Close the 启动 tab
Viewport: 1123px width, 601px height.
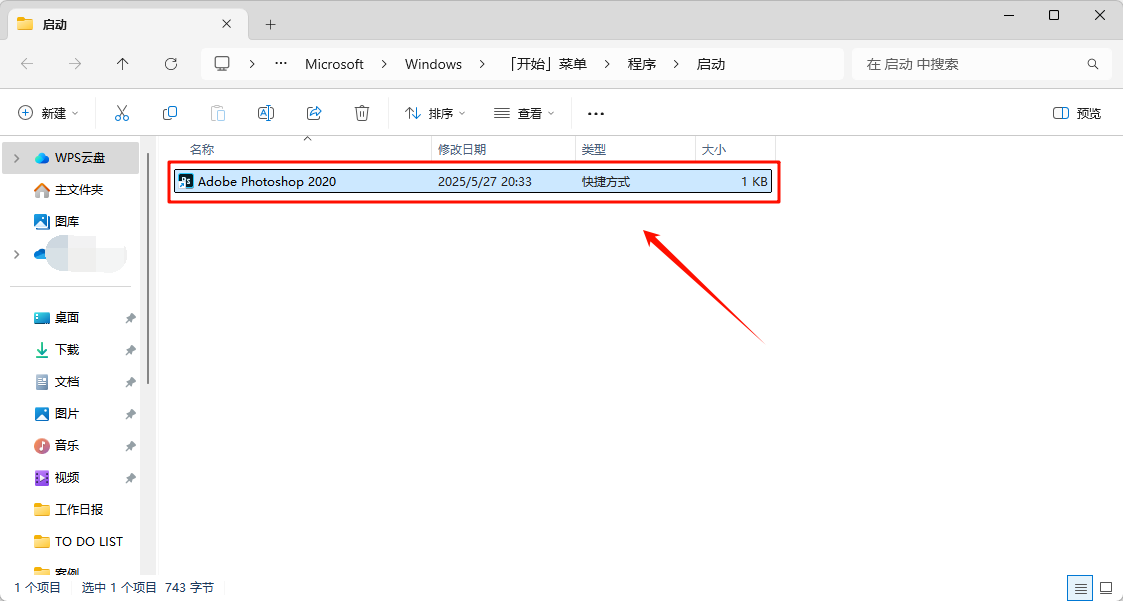[226, 24]
